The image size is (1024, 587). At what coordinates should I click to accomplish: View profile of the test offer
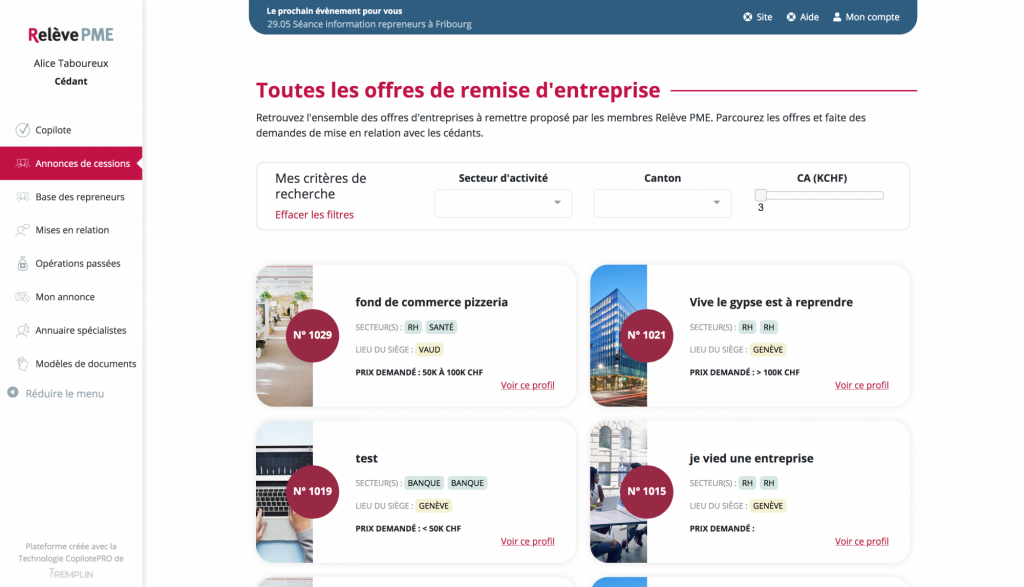click(x=527, y=541)
